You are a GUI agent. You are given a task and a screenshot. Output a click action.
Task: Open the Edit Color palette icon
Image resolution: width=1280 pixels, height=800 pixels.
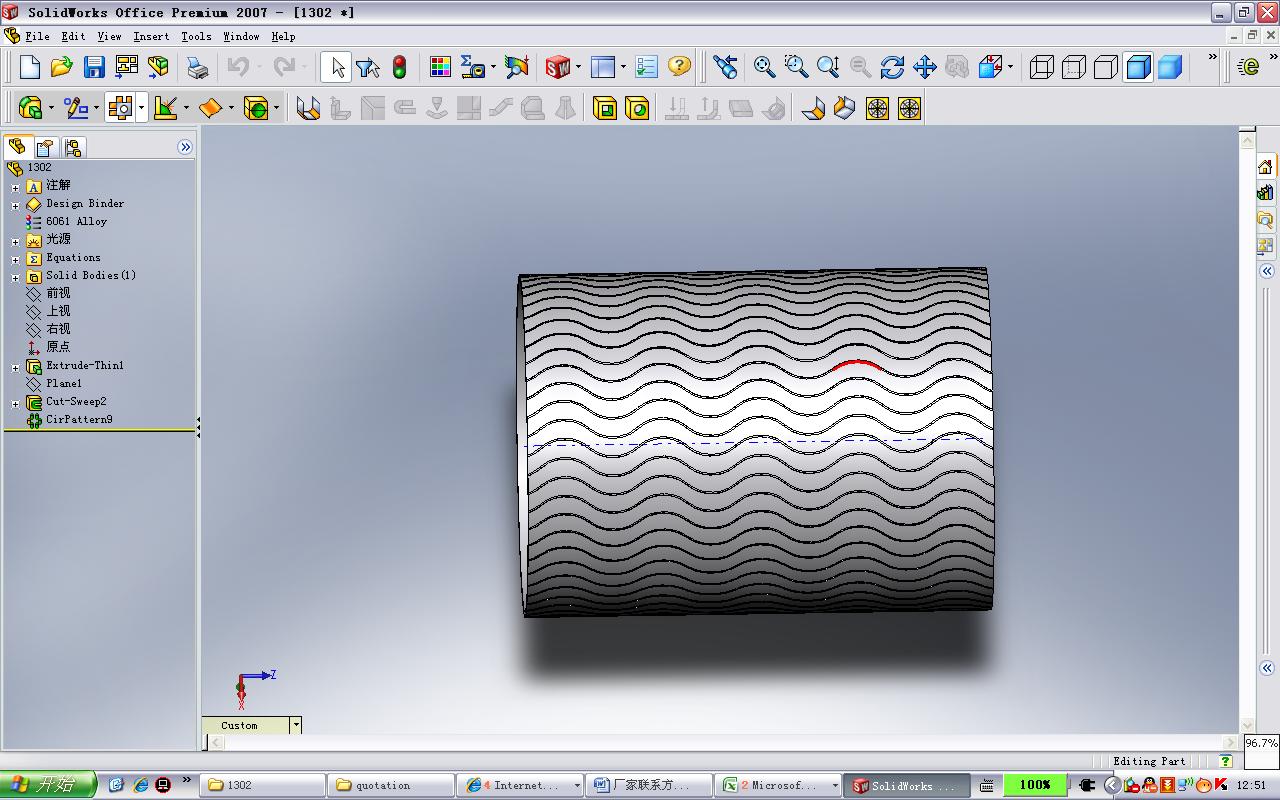[x=440, y=67]
